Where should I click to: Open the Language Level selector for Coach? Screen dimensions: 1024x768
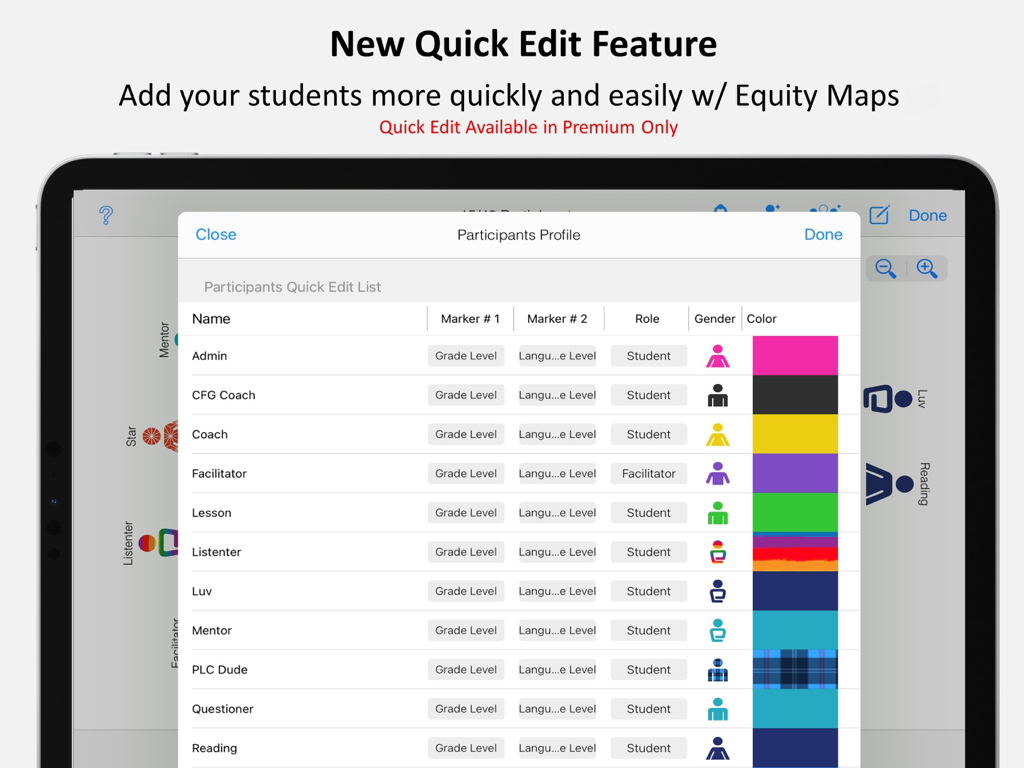pyautogui.click(x=557, y=434)
